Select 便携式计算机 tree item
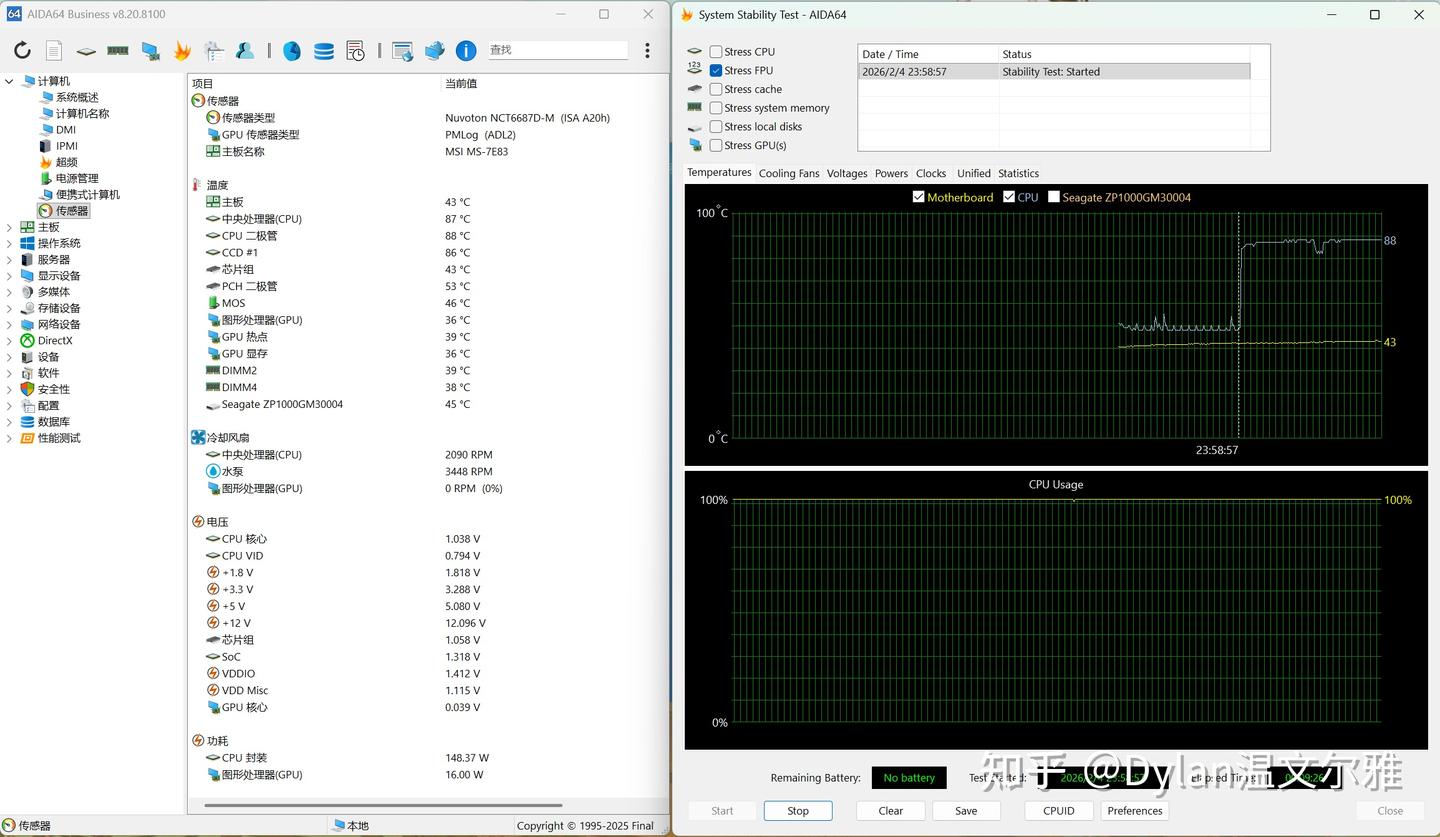Image resolution: width=1440 pixels, height=837 pixels. [x=87, y=194]
